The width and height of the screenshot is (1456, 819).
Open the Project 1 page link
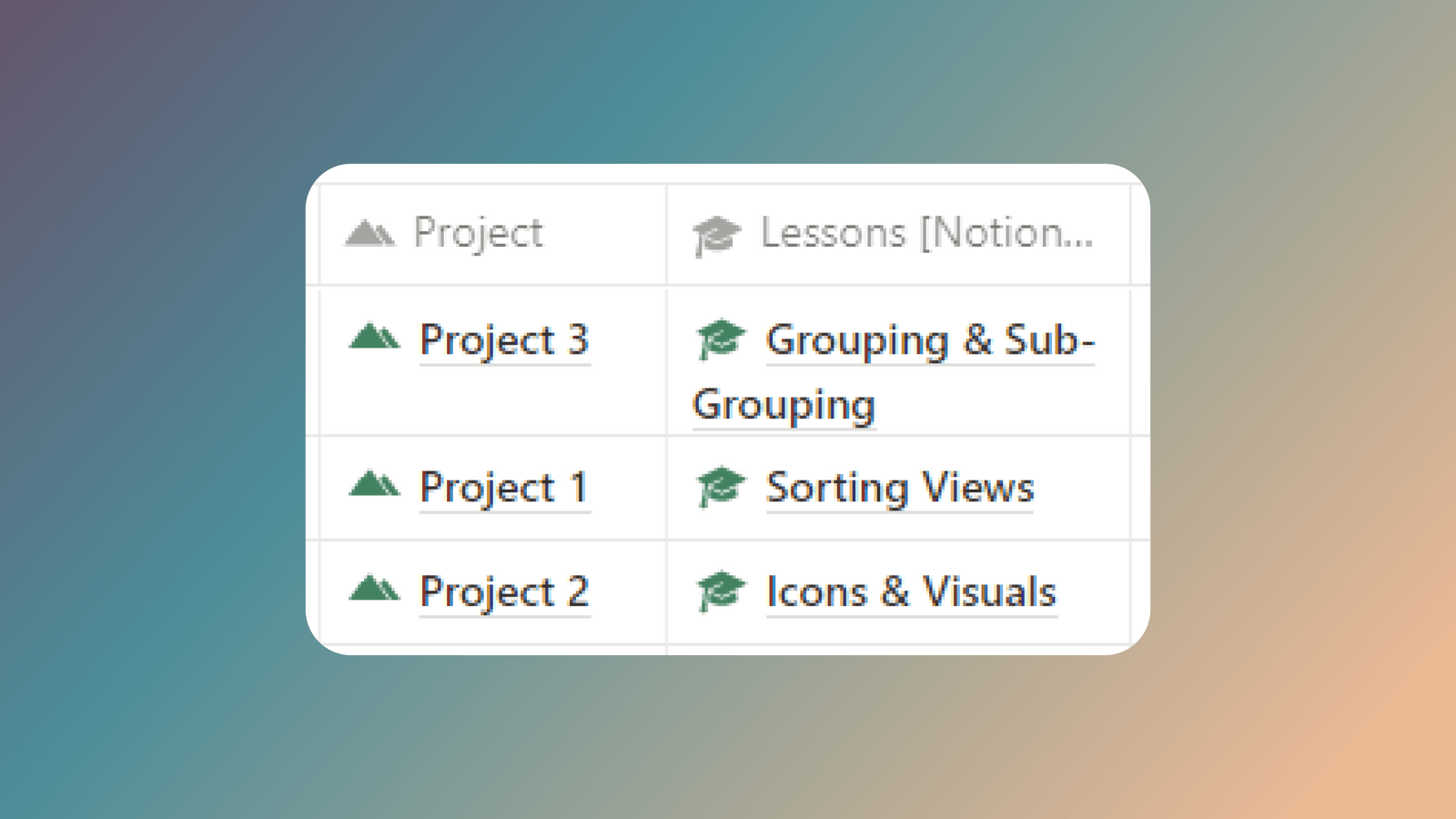(505, 487)
